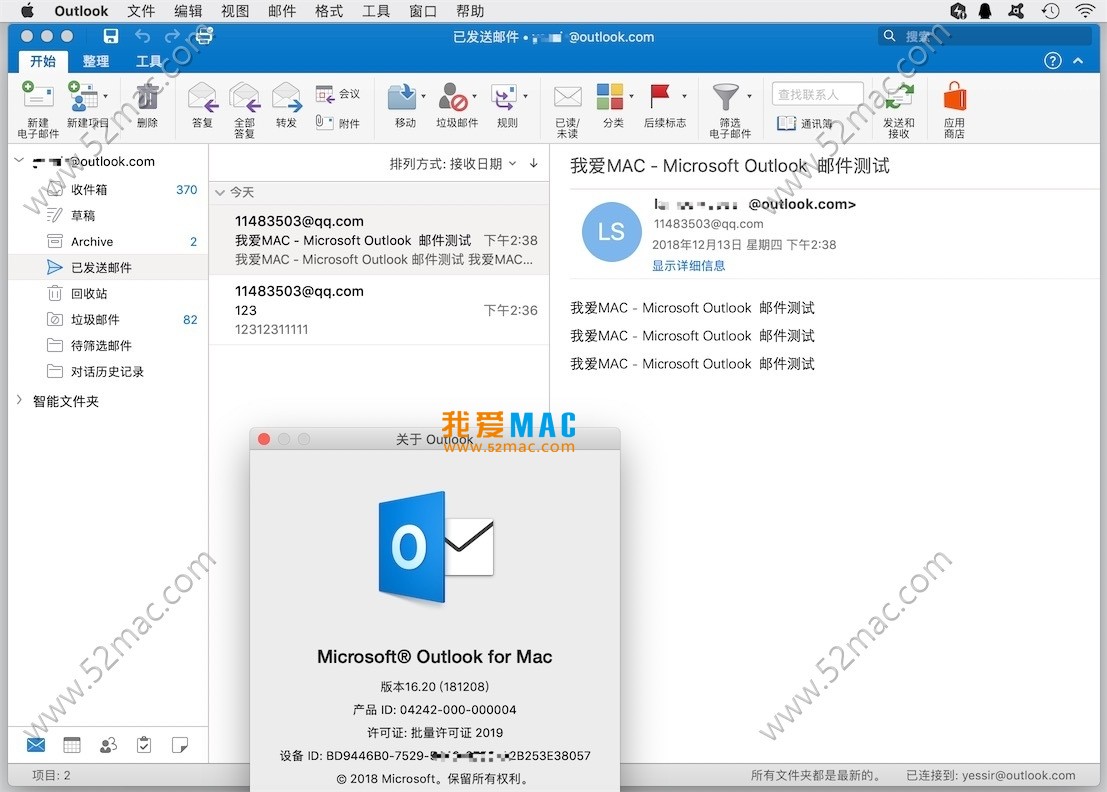Collapse the outlook.com account folder tree
This screenshot has width=1107, height=792.
[x=19, y=161]
